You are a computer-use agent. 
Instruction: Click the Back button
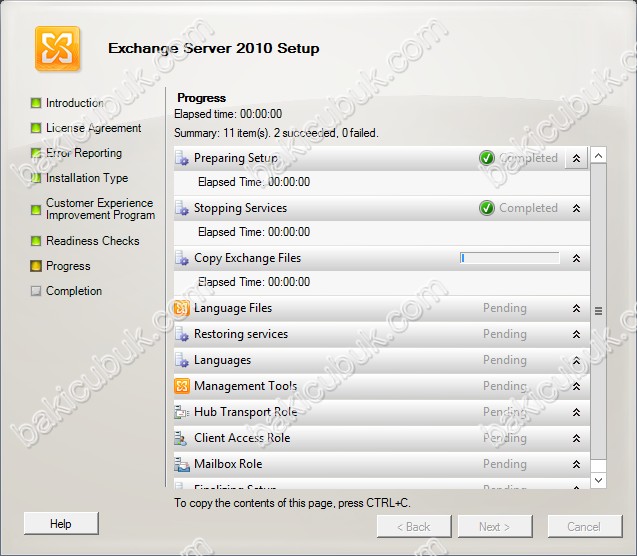(414, 527)
